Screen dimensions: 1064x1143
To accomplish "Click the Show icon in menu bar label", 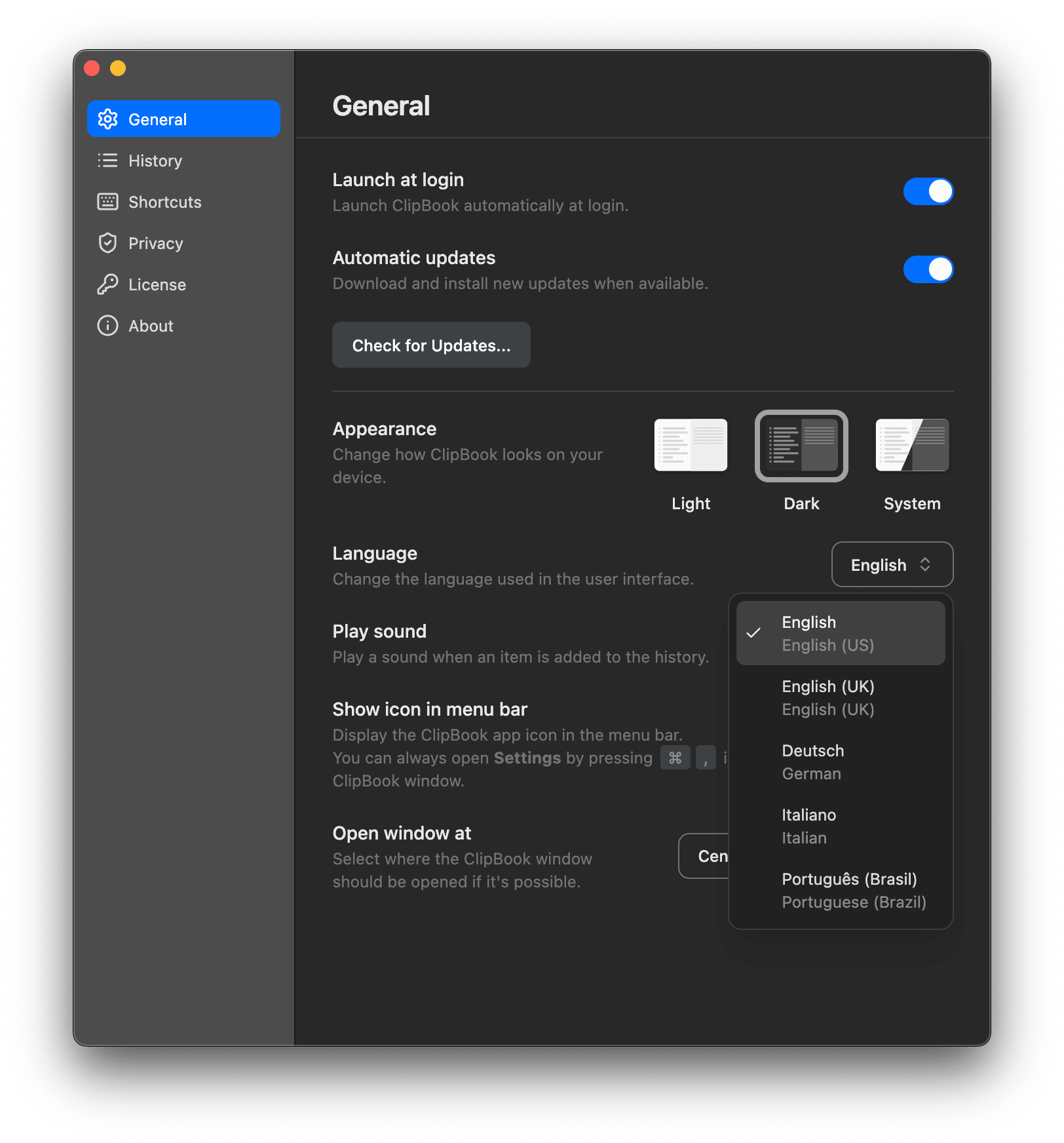I will click(x=430, y=709).
